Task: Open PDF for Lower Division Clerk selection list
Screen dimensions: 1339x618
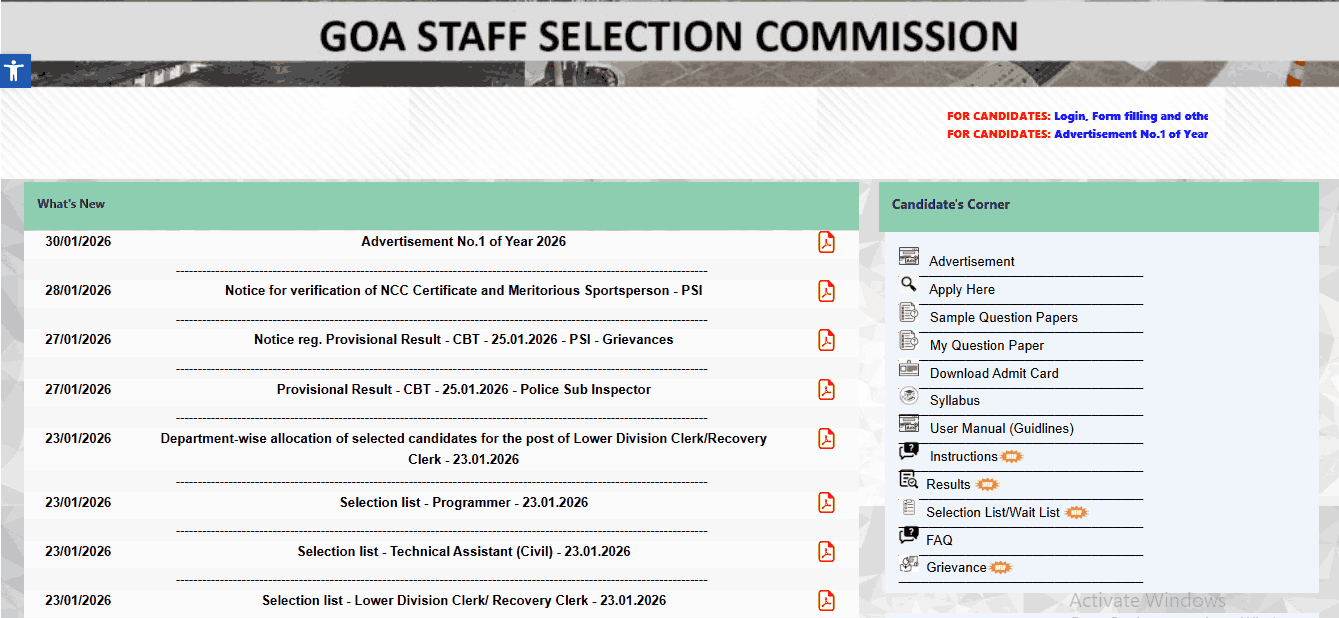Action: [826, 600]
